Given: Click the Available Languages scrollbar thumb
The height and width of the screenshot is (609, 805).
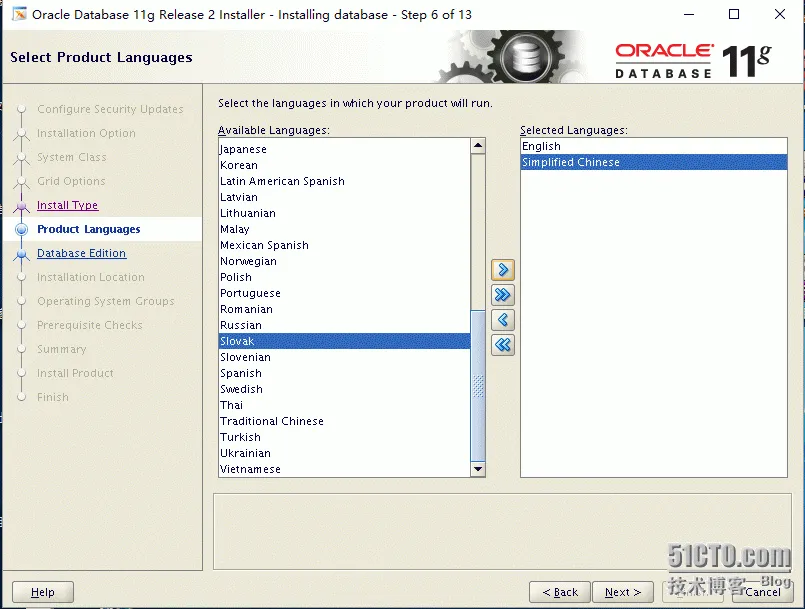Looking at the screenshot, I should [478, 385].
